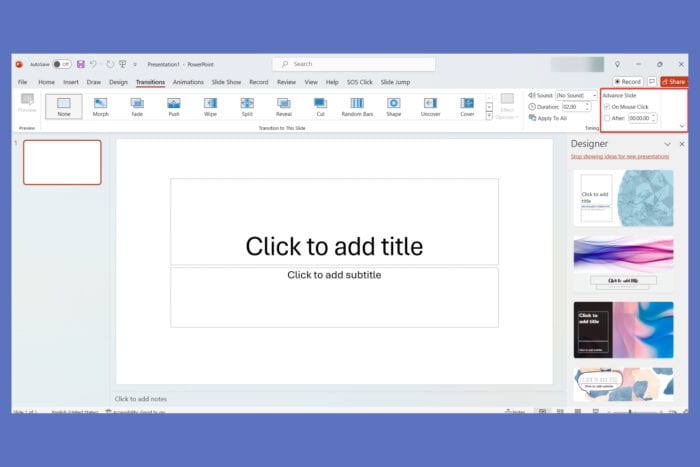700x467 pixels.
Task: Click to add notes area
Action: coord(141,399)
